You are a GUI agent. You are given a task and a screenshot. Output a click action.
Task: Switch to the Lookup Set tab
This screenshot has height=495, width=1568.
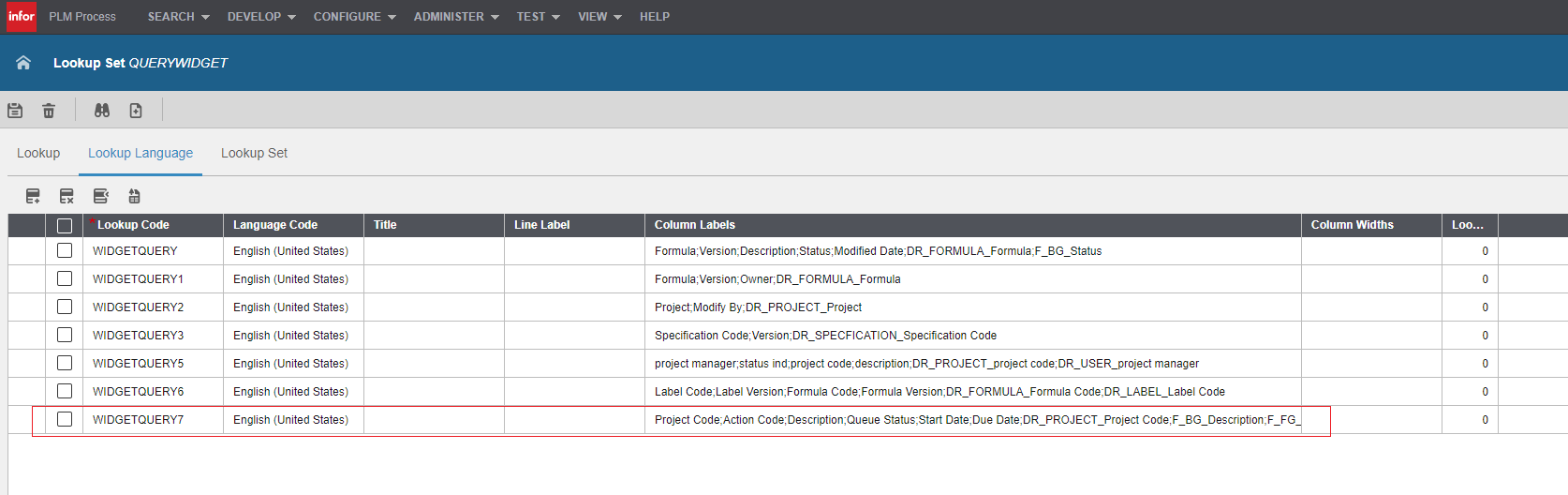point(254,153)
